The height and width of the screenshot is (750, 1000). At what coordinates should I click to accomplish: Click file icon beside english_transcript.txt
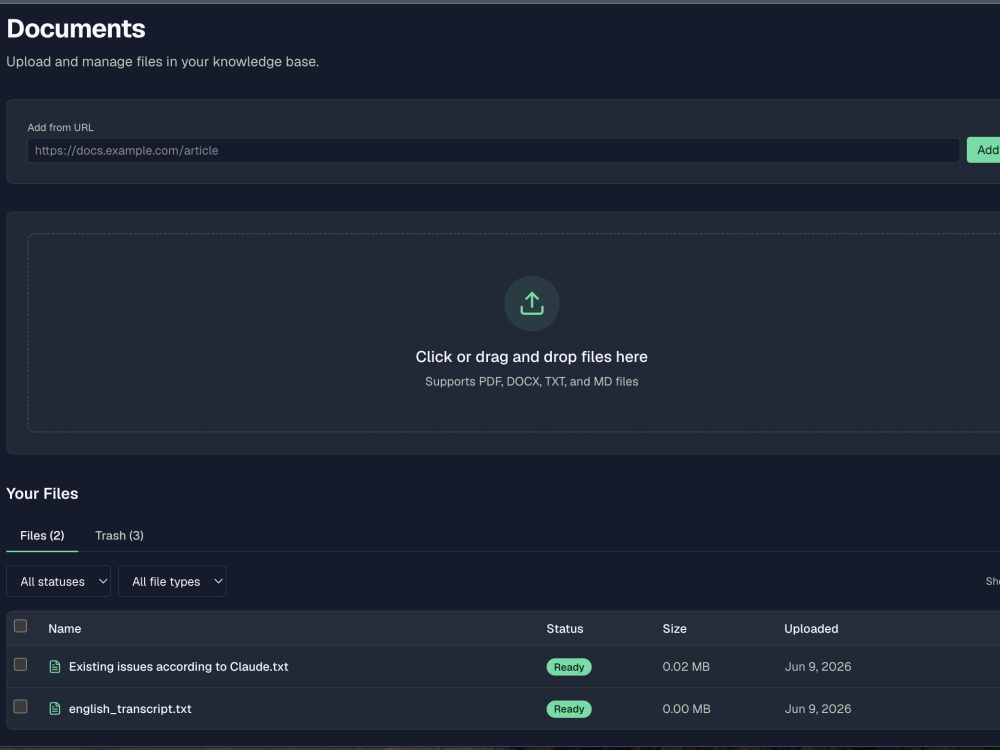(55, 709)
